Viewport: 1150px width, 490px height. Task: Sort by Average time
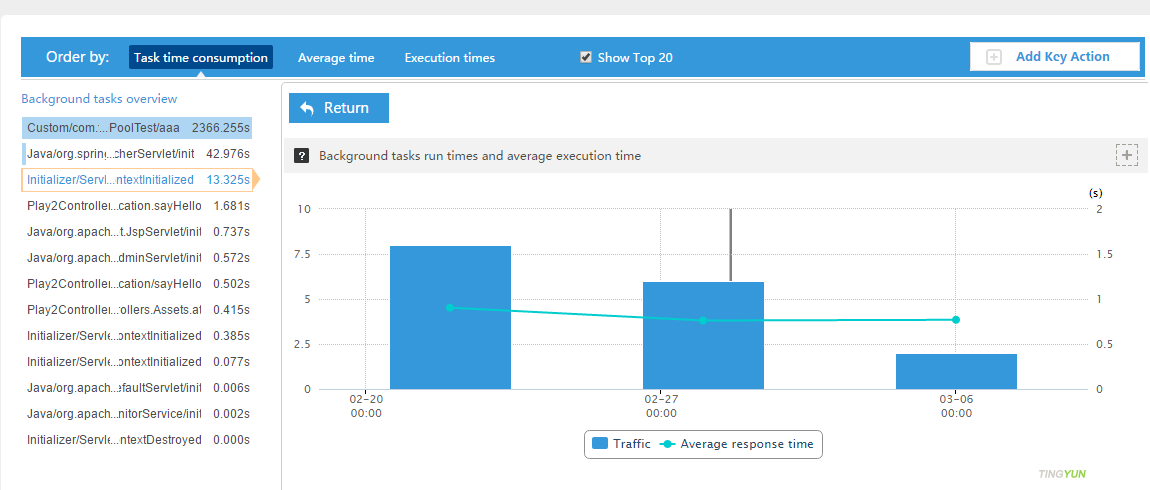tap(336, 58)
